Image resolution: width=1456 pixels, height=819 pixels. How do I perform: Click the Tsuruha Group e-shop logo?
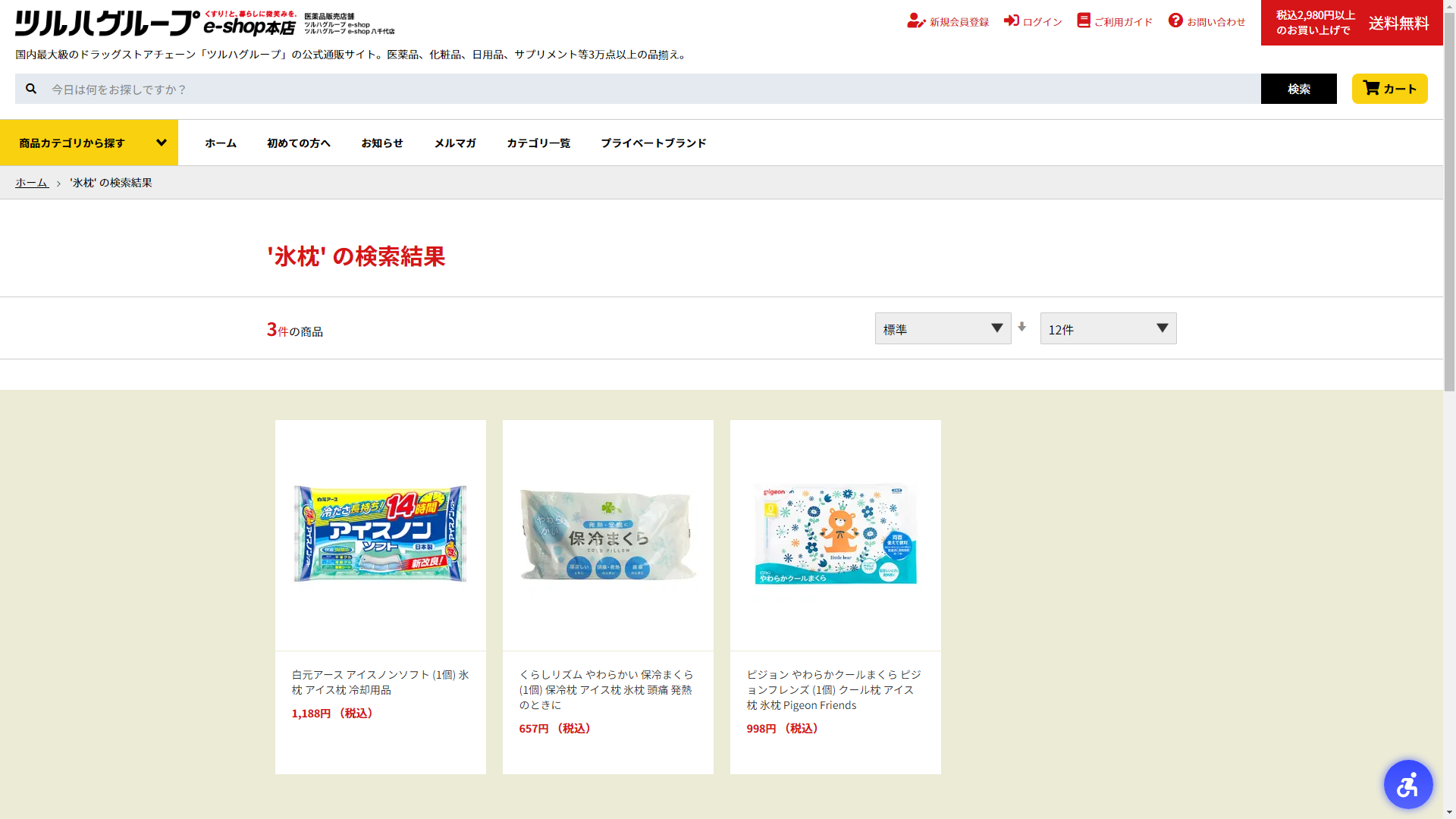point(155,24)
